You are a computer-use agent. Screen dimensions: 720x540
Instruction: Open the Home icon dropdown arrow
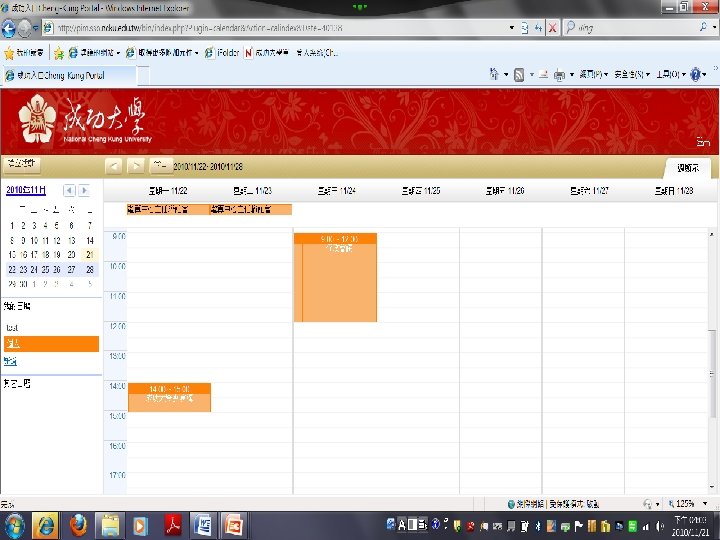[x=506, y=74]
